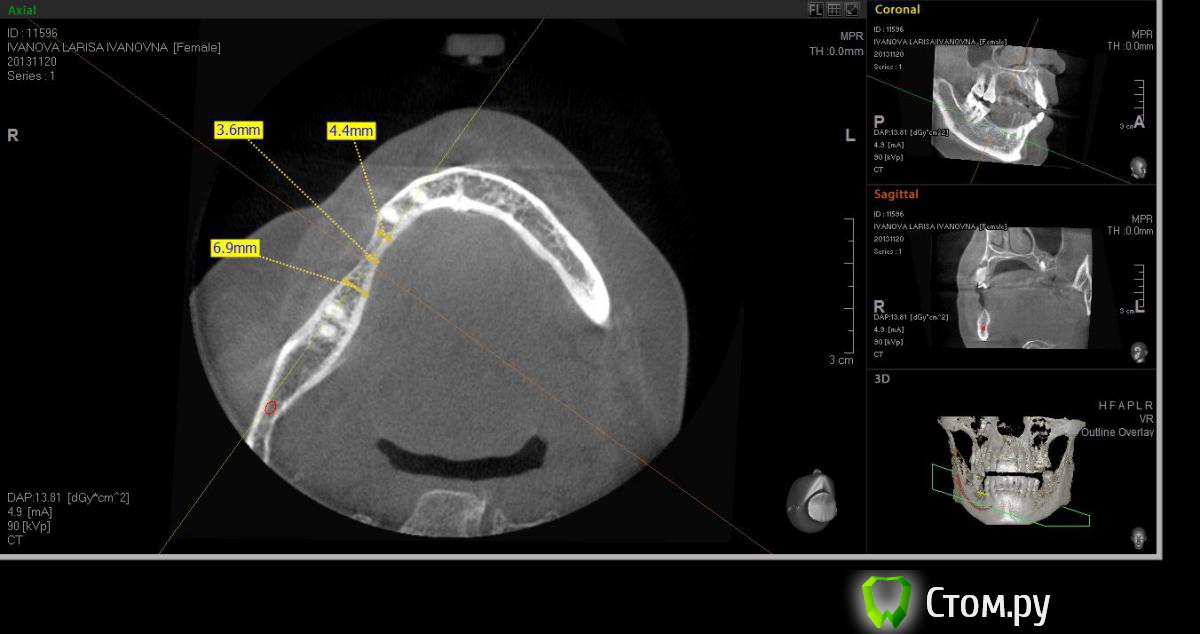1200x634 pixels.
Task: Select the 6.9mm measurement label
Action: click(235, 247)
